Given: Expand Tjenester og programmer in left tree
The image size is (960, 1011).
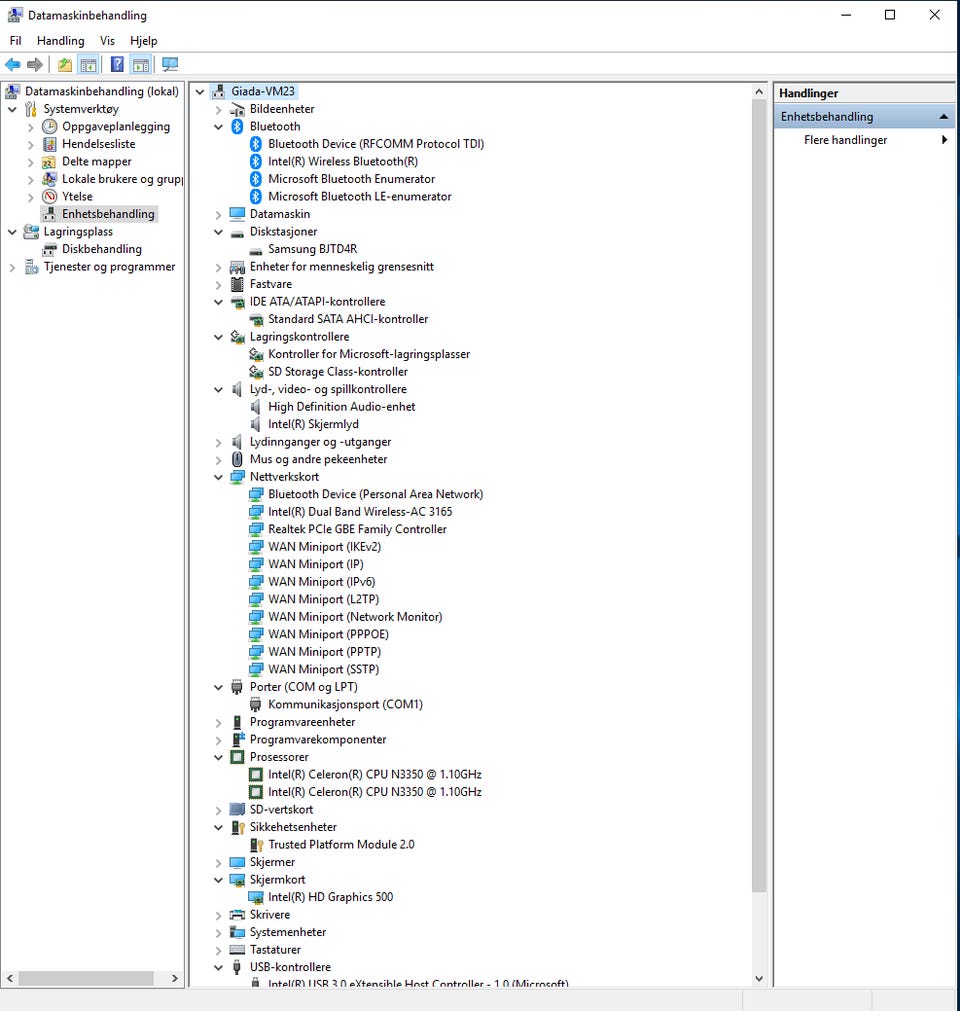Looking at the screenshot, I should point(12,267).
